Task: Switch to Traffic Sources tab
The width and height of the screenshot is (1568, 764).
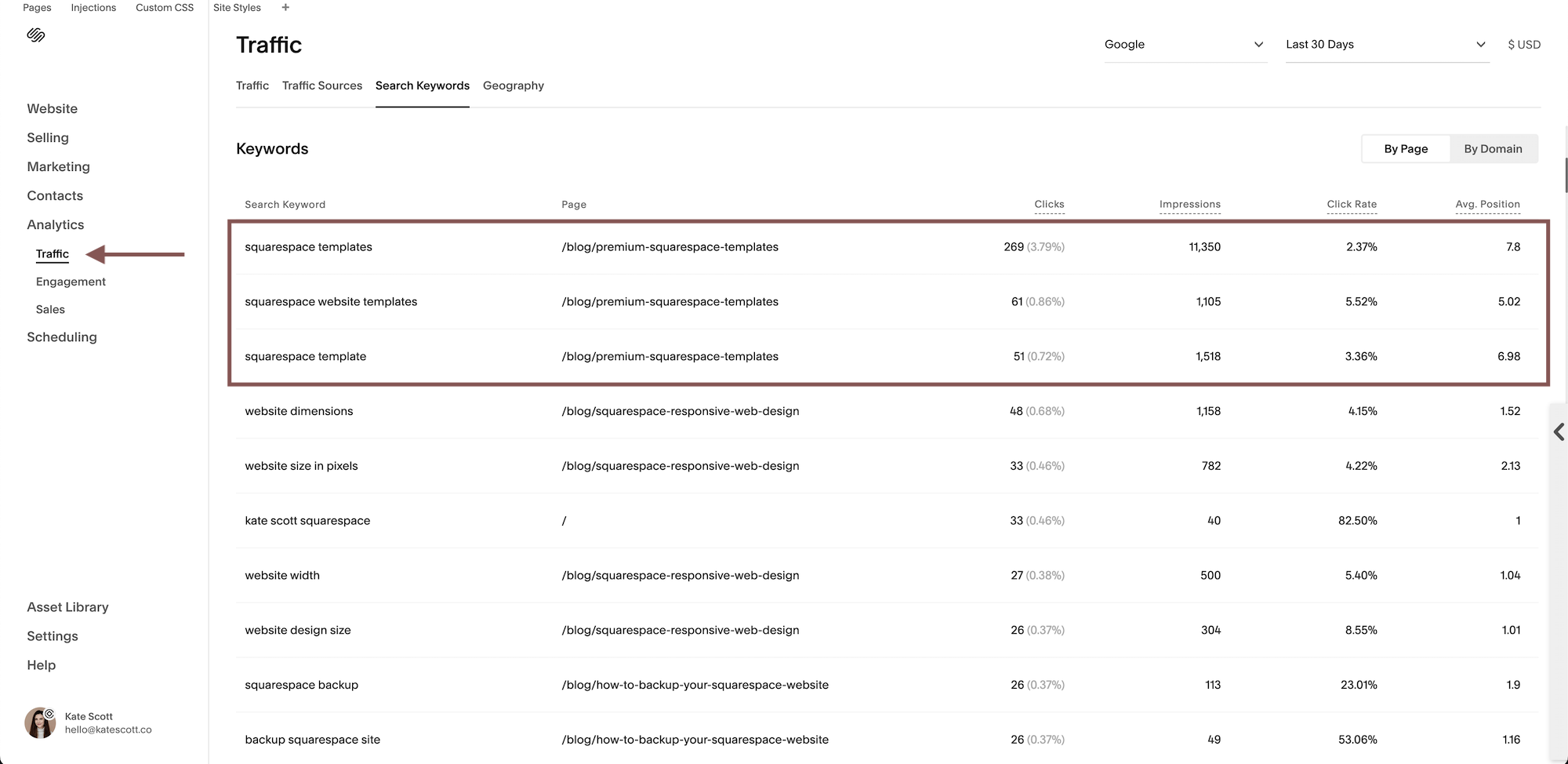Action: point(322,85)
